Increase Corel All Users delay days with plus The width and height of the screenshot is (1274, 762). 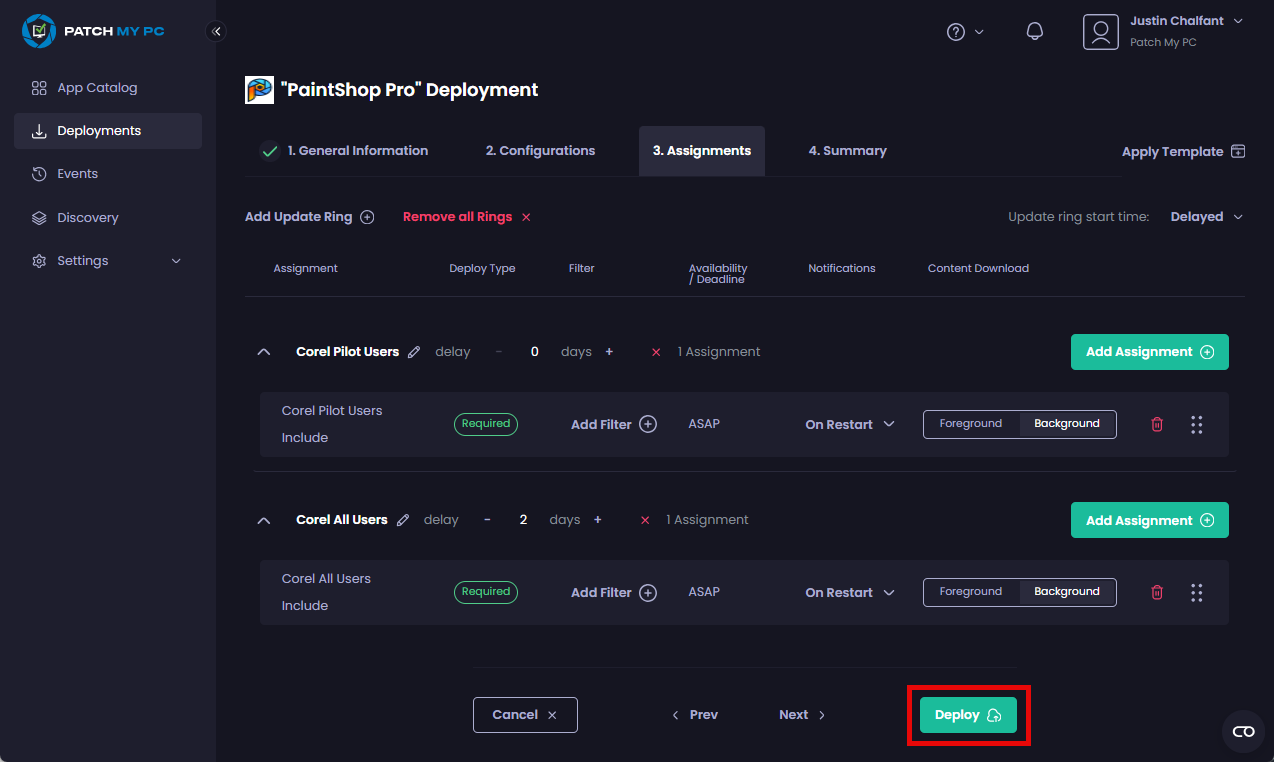tap(598, 520)
